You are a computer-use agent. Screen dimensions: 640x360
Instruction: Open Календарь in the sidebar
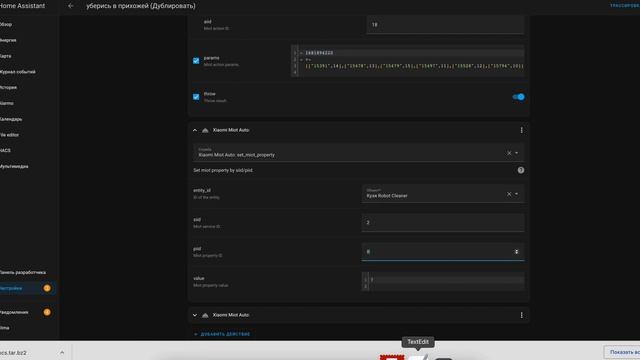(x=11, y=119)
